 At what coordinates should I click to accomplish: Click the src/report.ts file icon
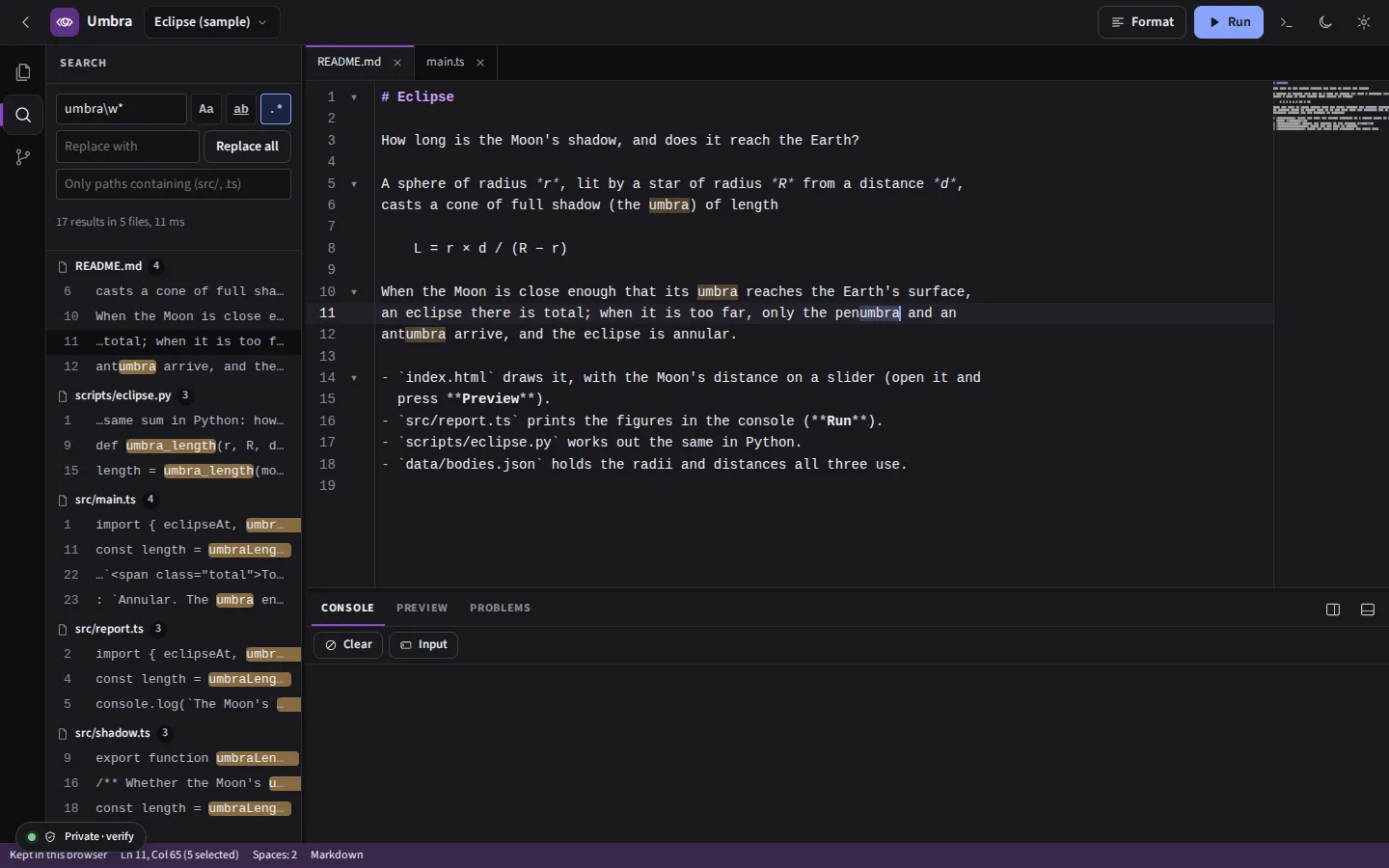(63, 629)
